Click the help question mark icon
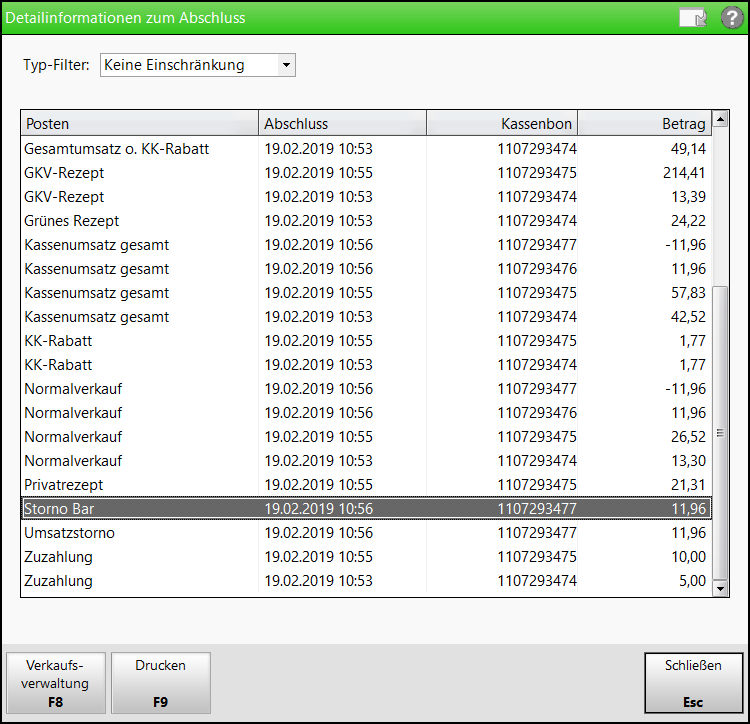The image size is (750, 724). (x=732, y=17)
